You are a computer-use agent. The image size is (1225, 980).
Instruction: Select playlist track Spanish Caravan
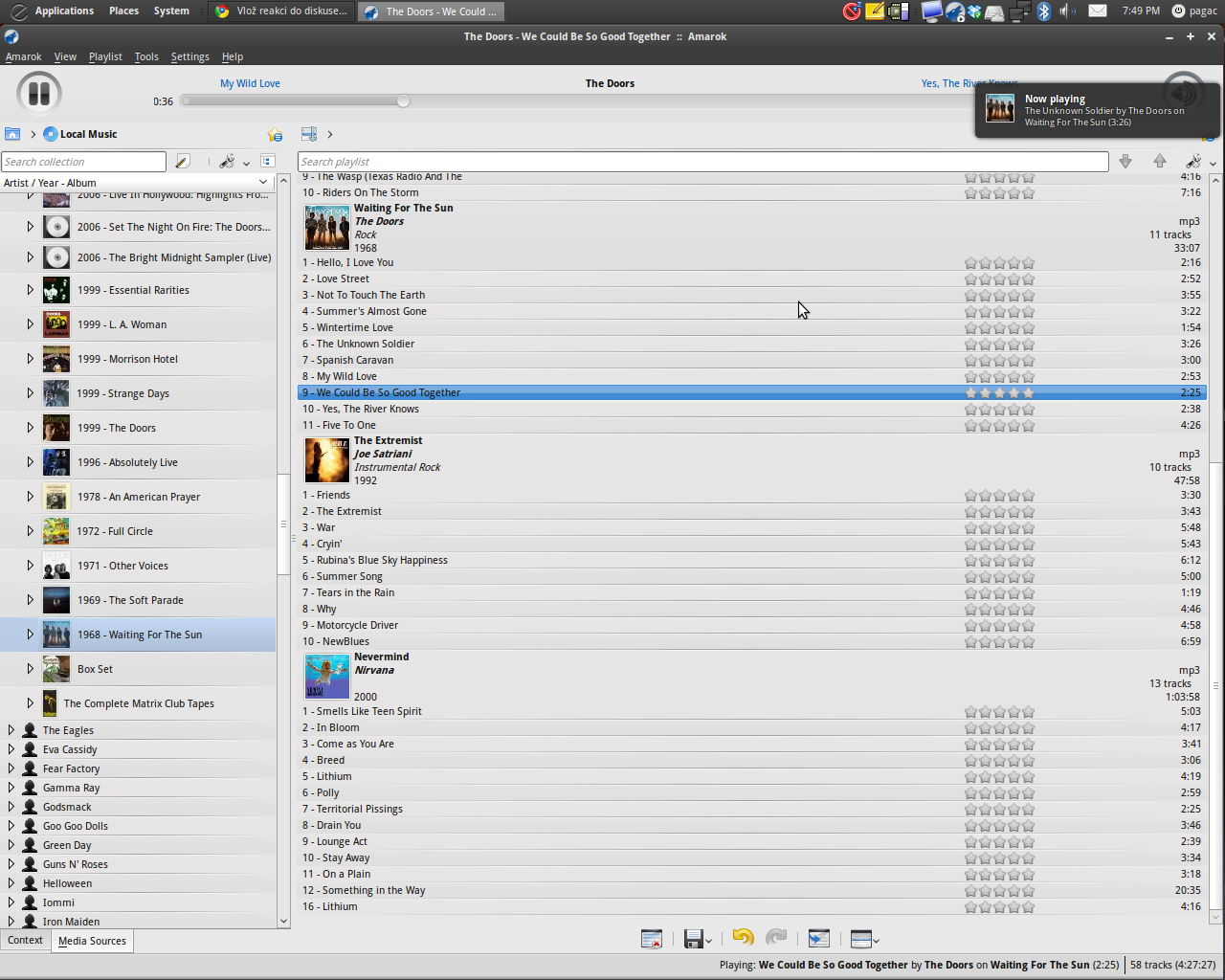tap(752, 360)
